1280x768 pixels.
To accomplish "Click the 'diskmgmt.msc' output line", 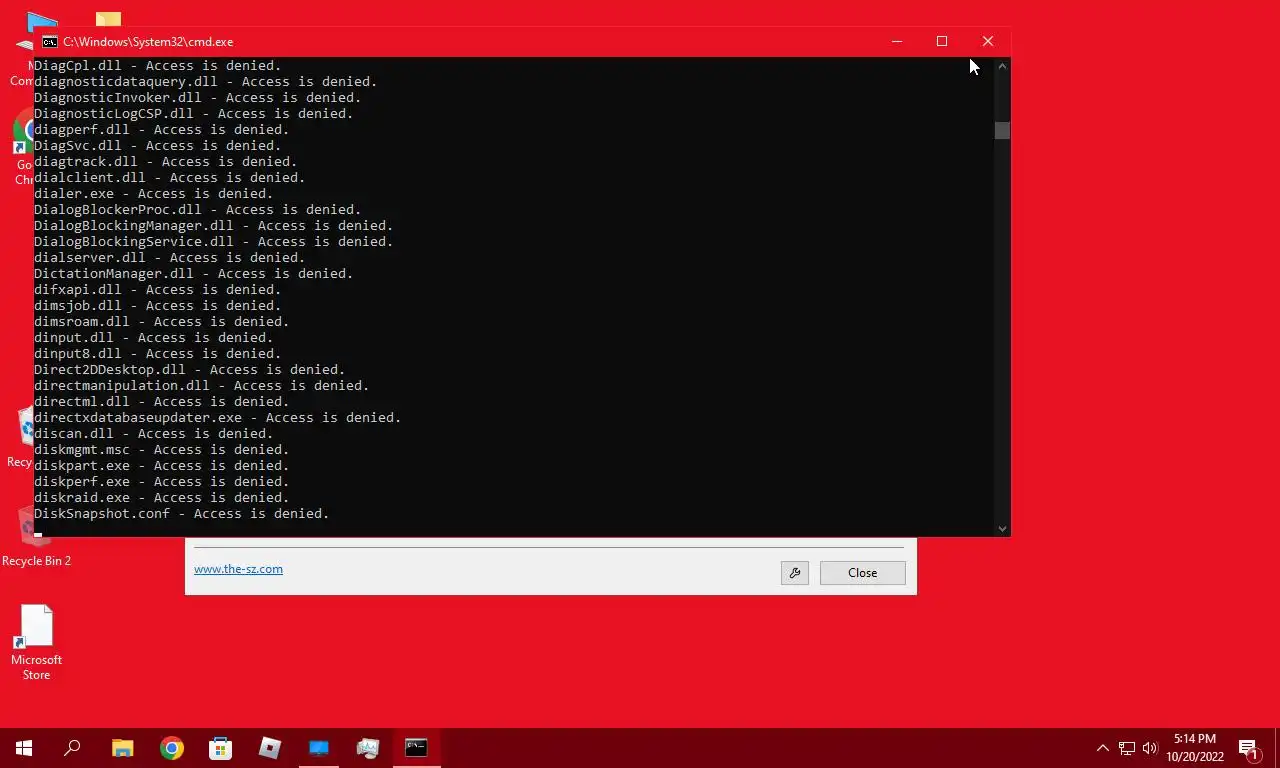I will [x=162, y=450].
